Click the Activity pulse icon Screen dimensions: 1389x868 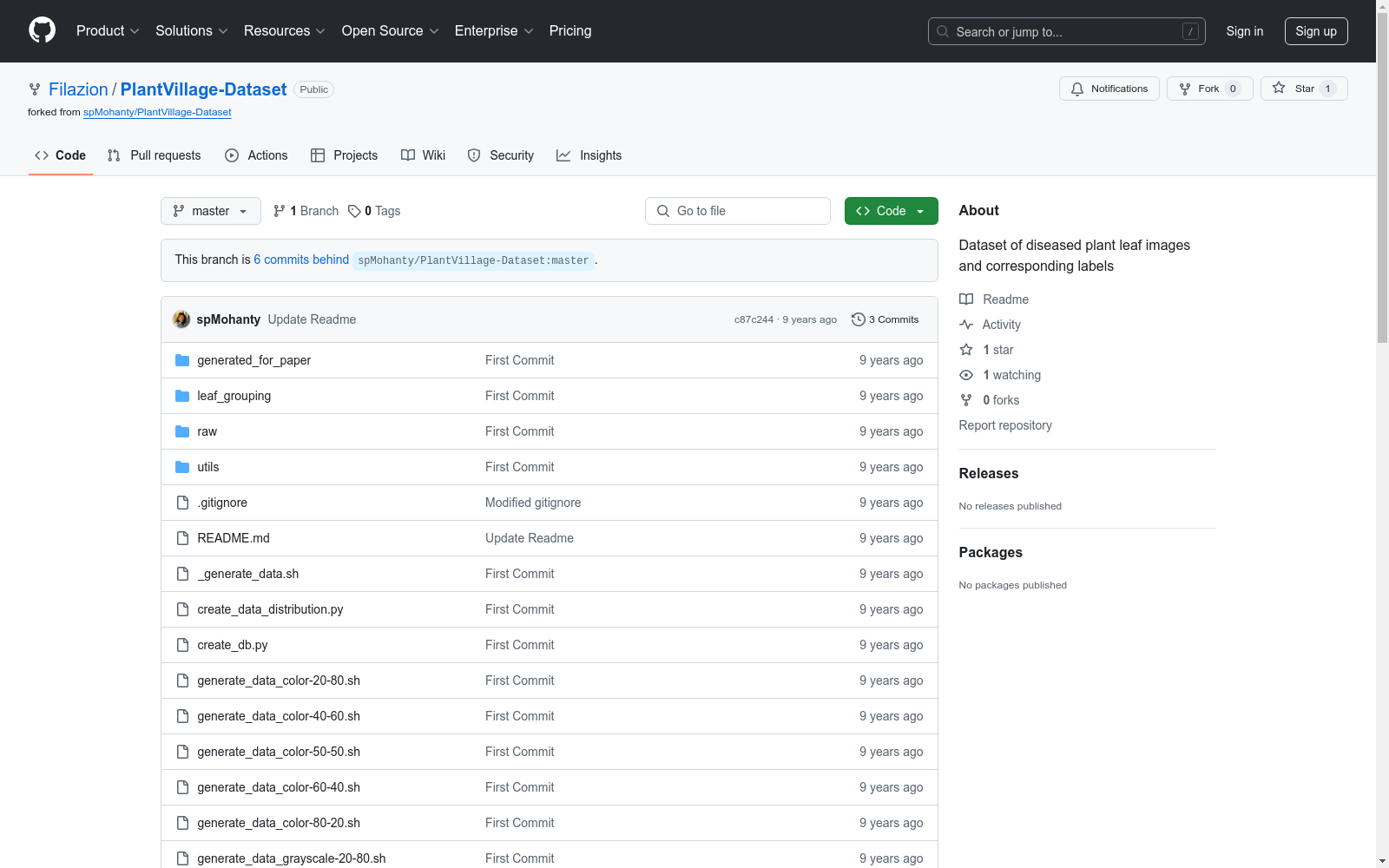[x=966, y=325]
